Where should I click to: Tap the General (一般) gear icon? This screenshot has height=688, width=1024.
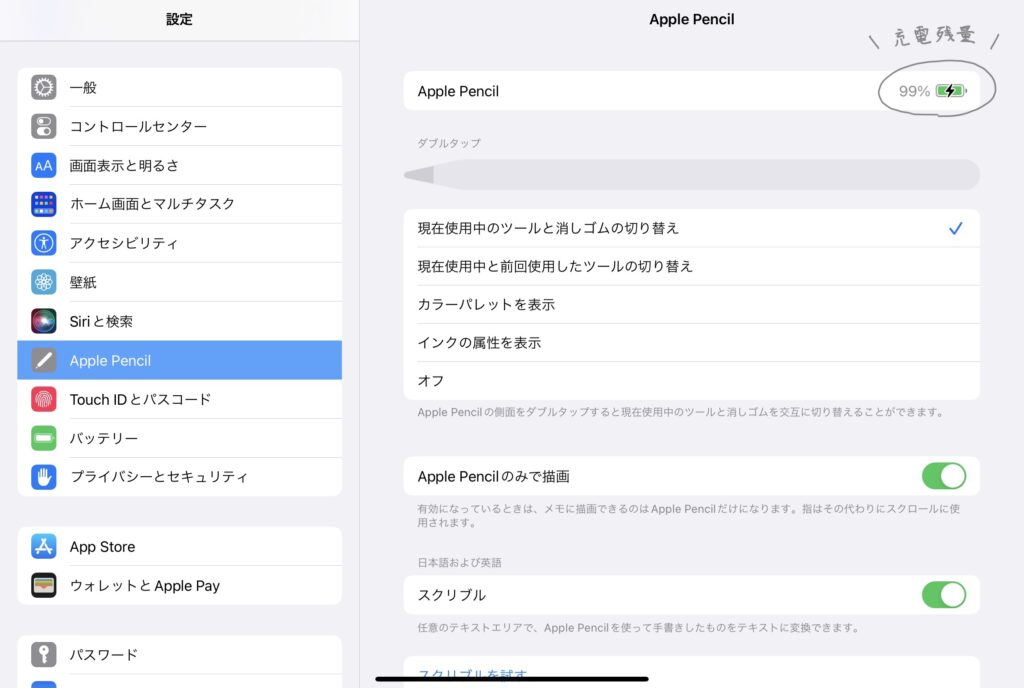click(x=44, y=87)
